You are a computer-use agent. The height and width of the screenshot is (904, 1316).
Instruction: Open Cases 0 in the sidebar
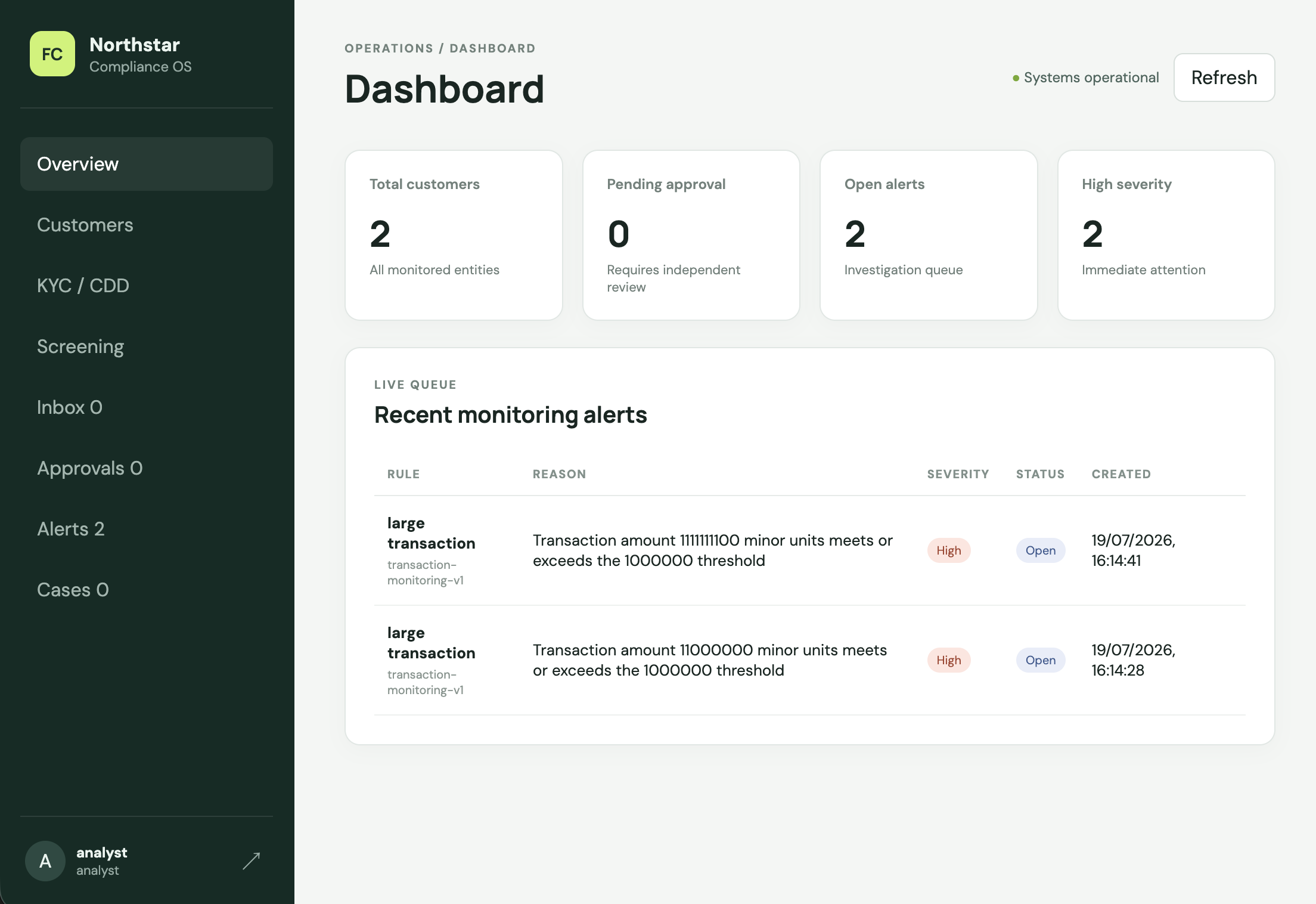click(x=147, y=590)
